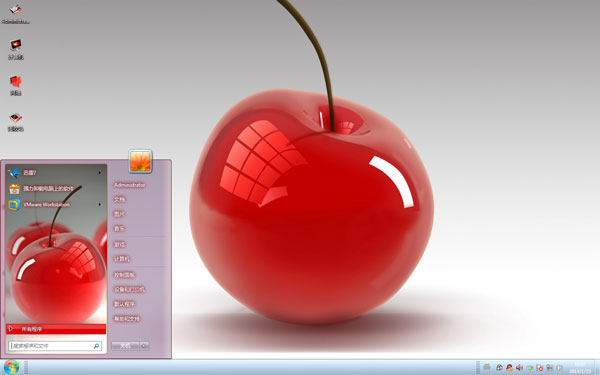Click the taskbar clock and date

coord(580,368)
